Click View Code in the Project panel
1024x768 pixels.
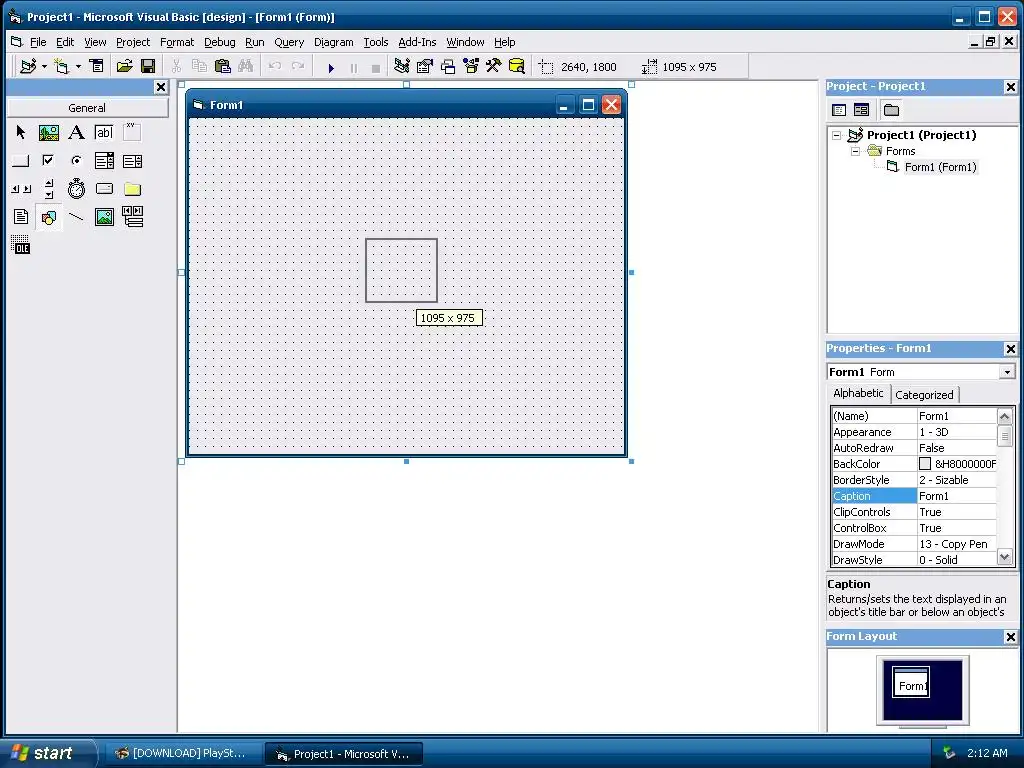[x=839, y=110]
